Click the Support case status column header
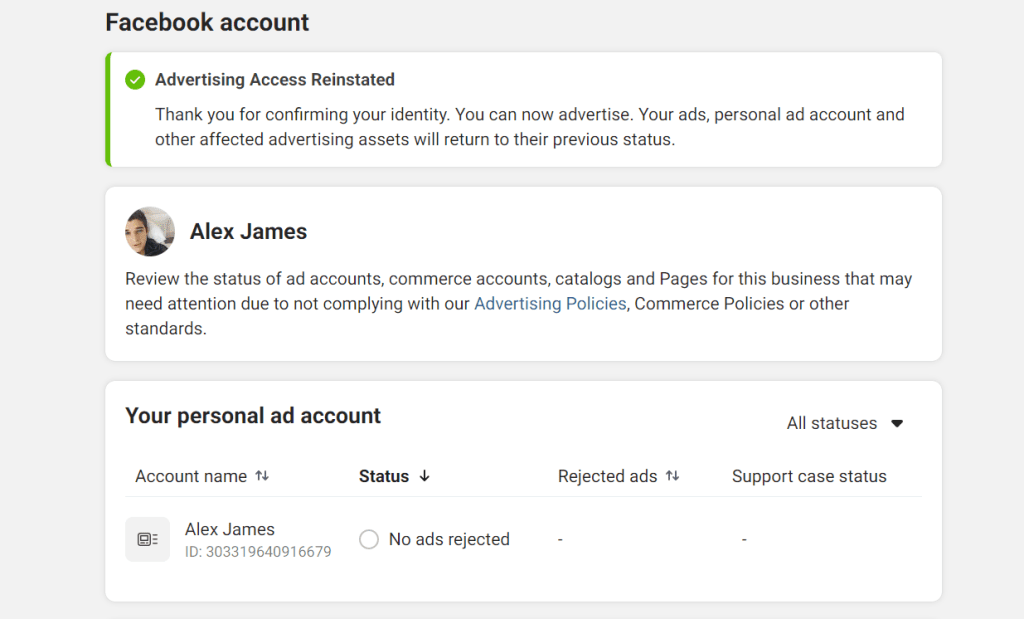This screenshot has height=619, width=1024. [809, 476]
